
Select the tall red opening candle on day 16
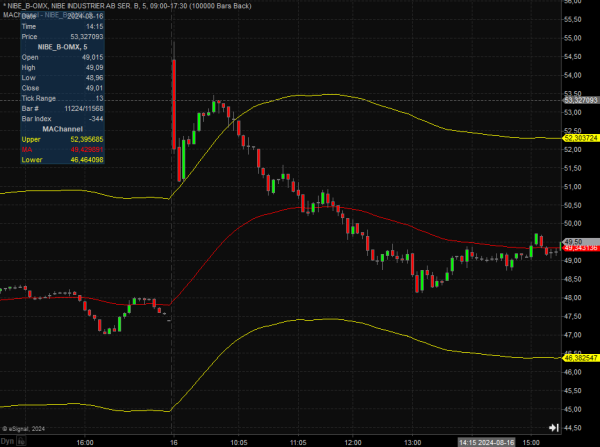[174, 104]
